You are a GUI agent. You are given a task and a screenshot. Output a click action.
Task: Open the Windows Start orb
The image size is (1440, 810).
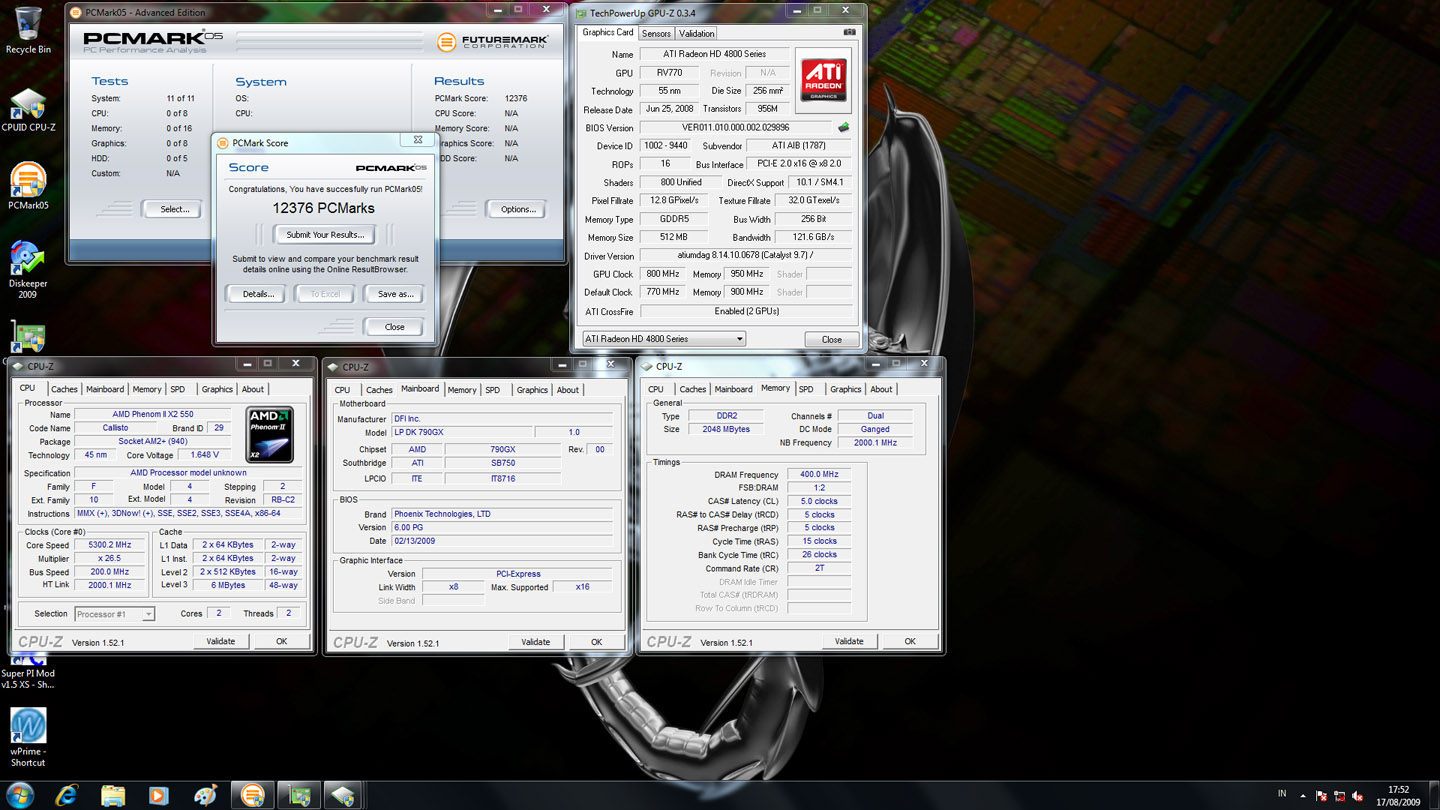coord(19,795)
